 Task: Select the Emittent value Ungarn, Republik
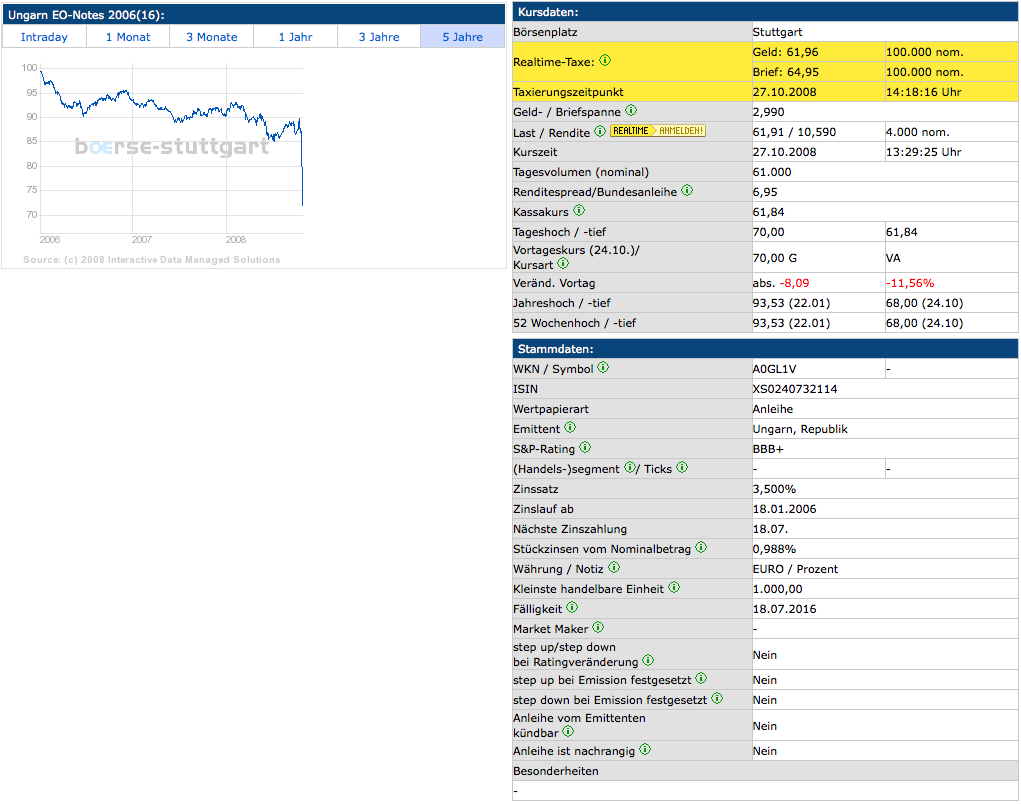(x=800, y=429)
